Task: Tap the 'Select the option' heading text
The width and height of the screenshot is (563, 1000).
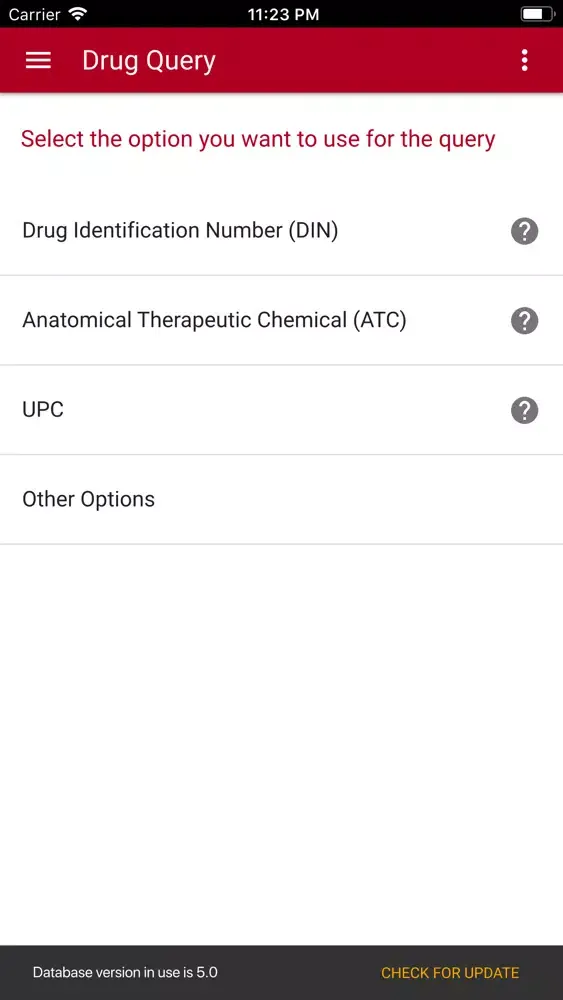Action: pos(258,139)
